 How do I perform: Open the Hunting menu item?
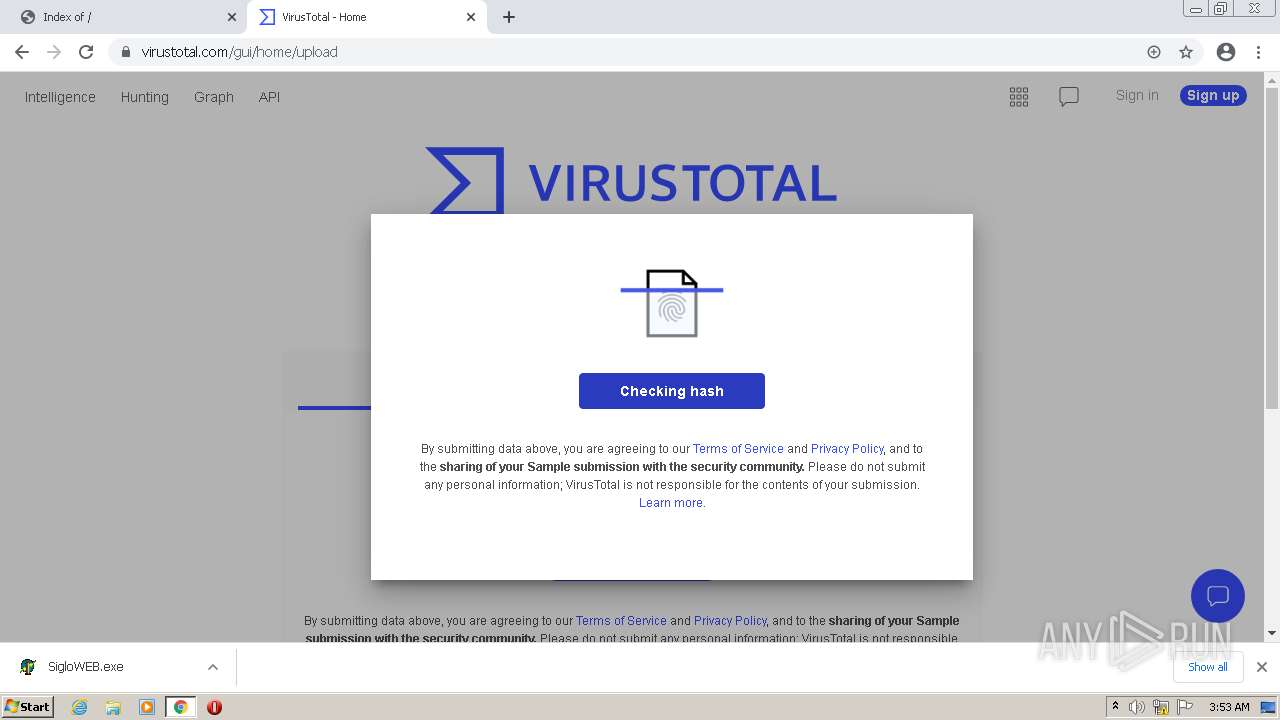pyautogui.click(x=145, y=97)
